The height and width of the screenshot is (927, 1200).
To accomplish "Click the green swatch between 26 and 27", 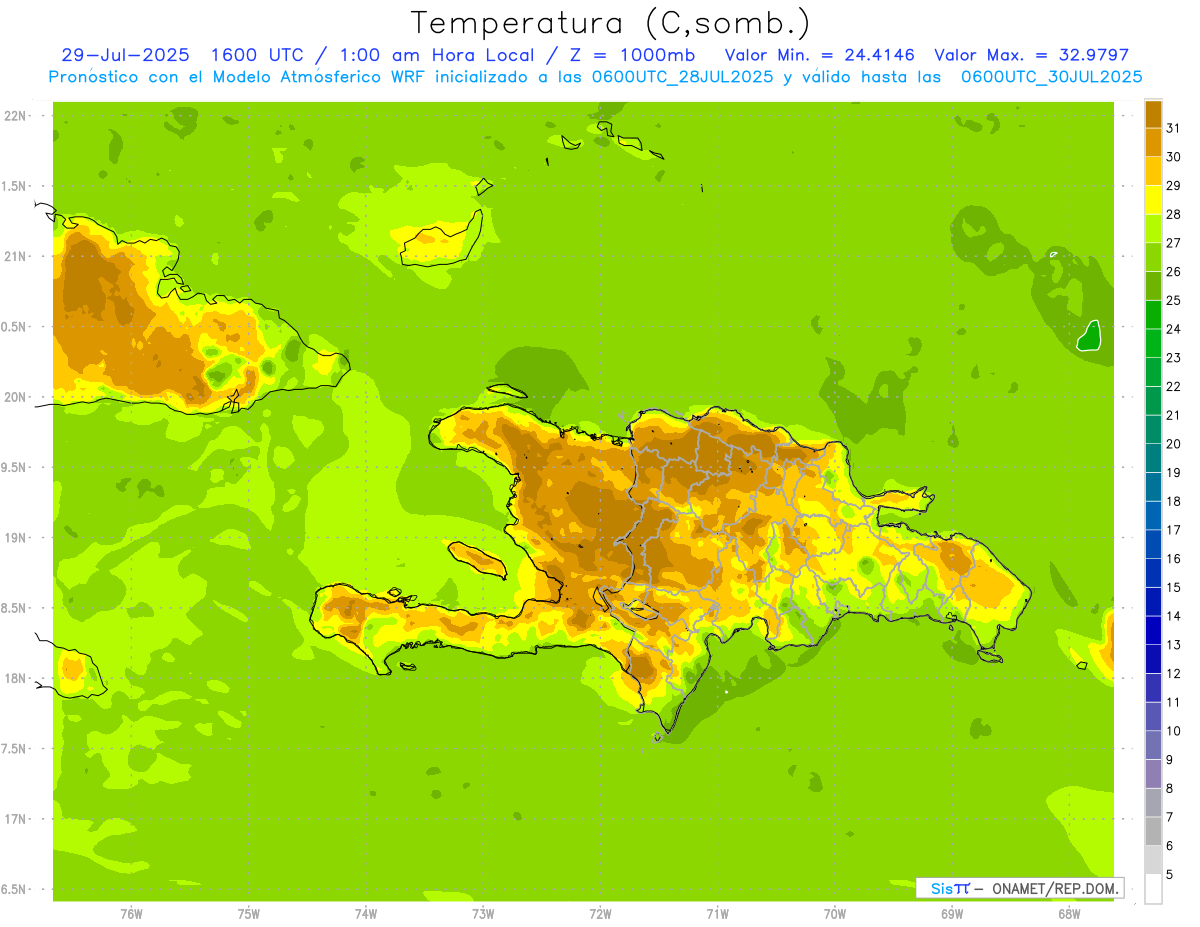I will point(1153,257).
